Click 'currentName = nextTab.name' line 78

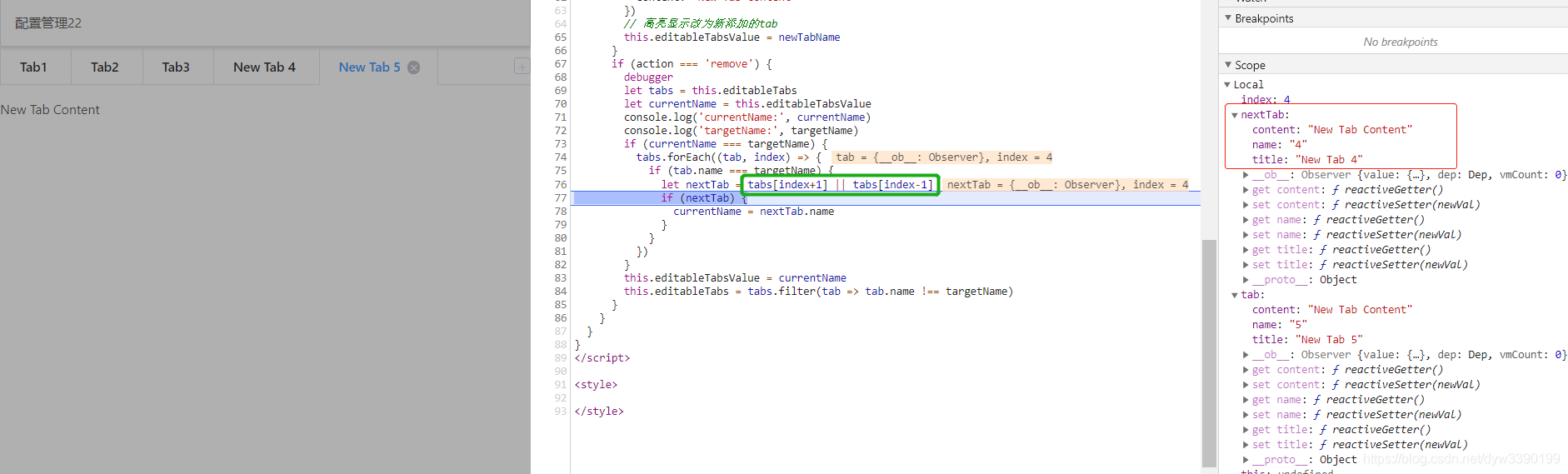753,212
